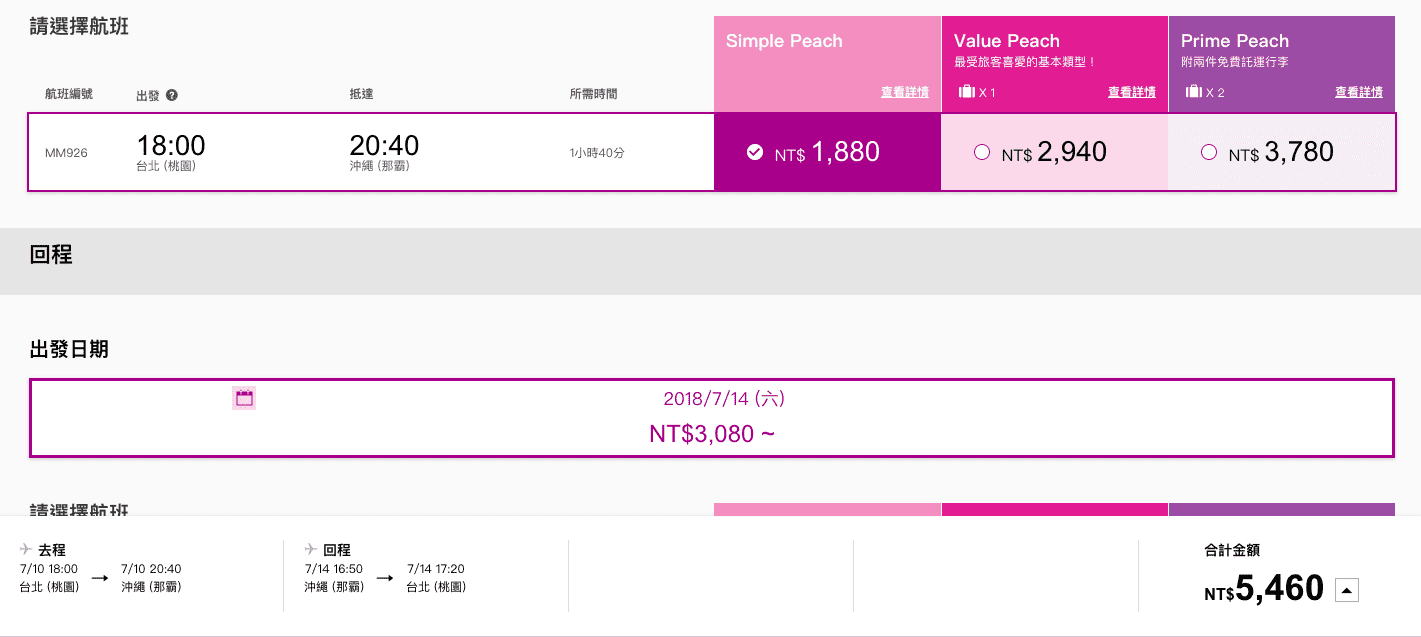
Task: Click the arrow between 沖繩 and 台北 in 回程
Action: click(385, 577)
